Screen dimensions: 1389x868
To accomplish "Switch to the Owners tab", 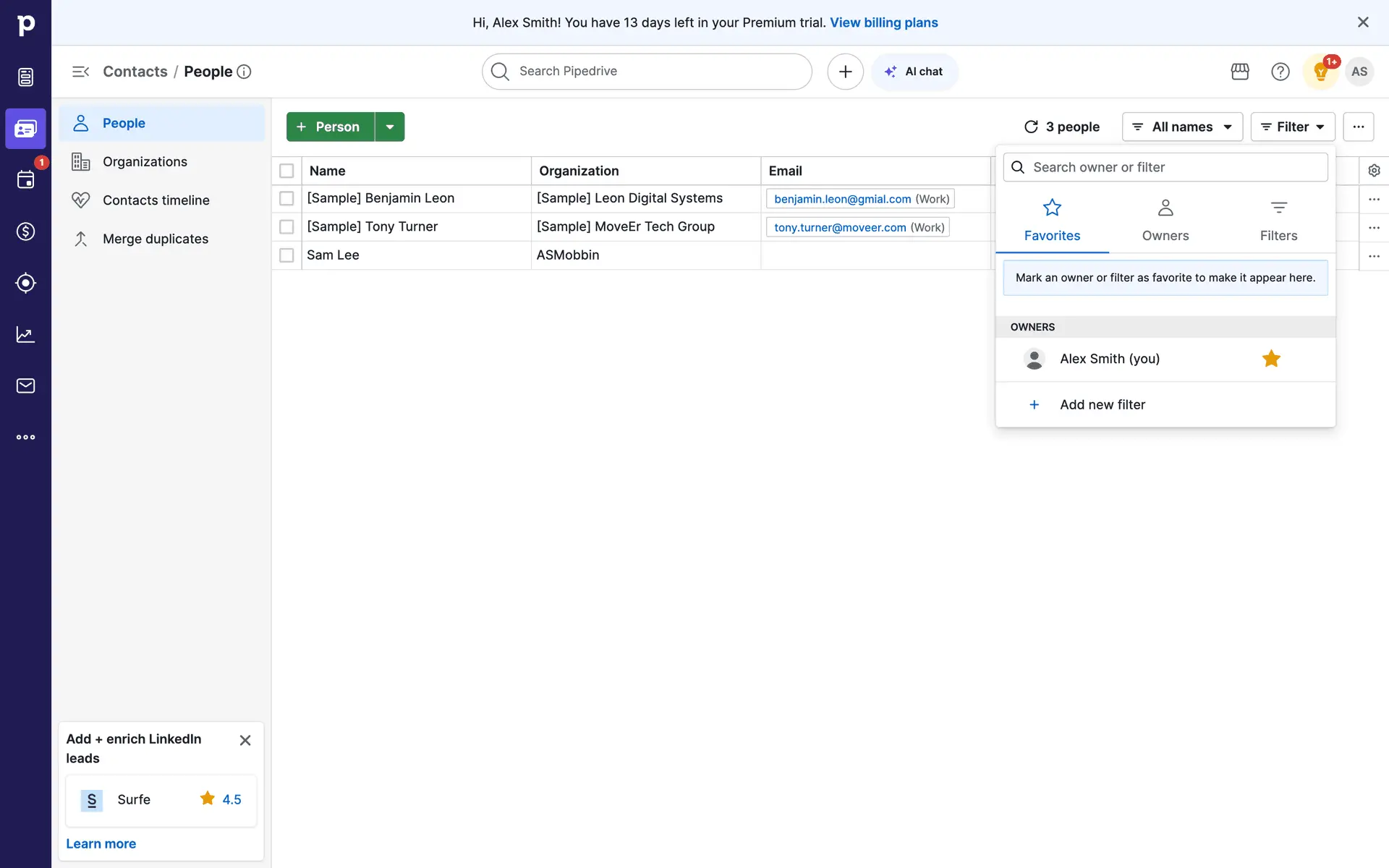I will (x=1165, y=221).
